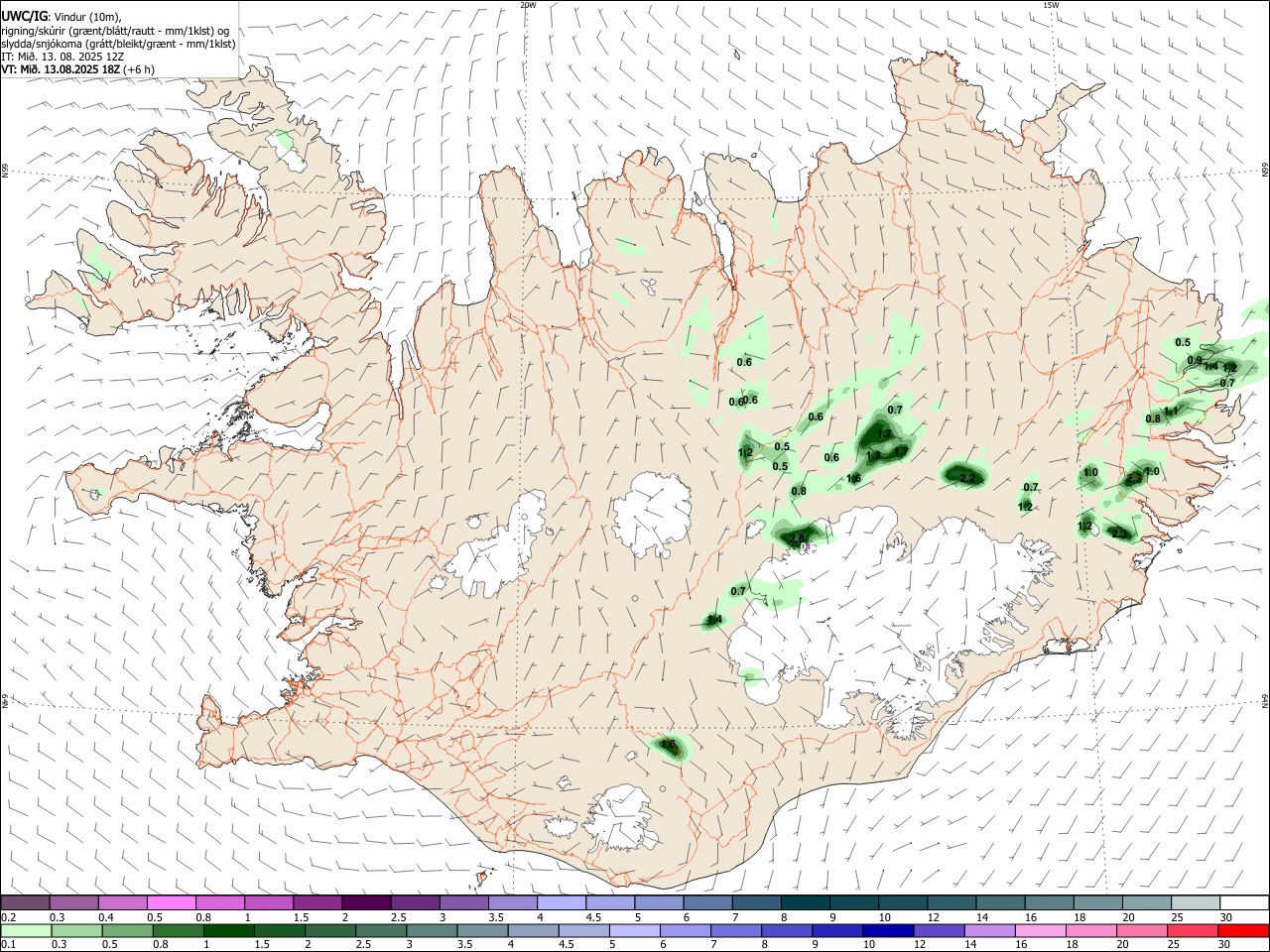Click the medium green 0.5–0.8 swatch, bottom row
Screen dimensions: 1270x952
[x=128, y=931]
